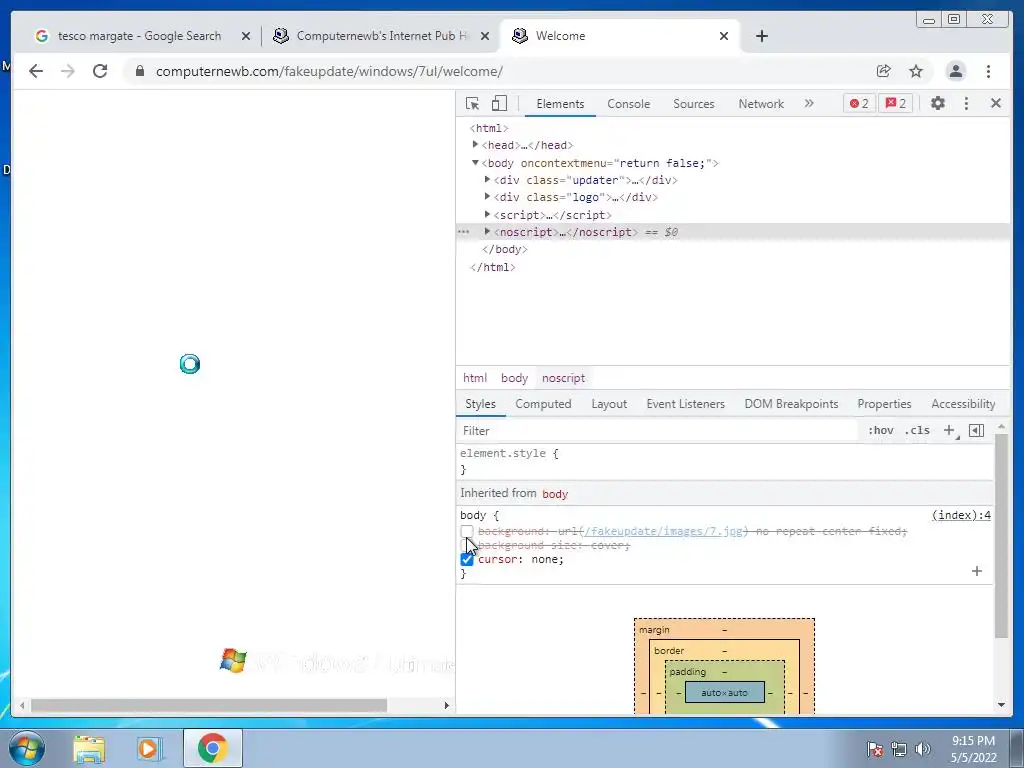The height and width of the screenshot is (768, 1024).
Task: Click the browser forward arrow
Action: click(x=68, y=71)
